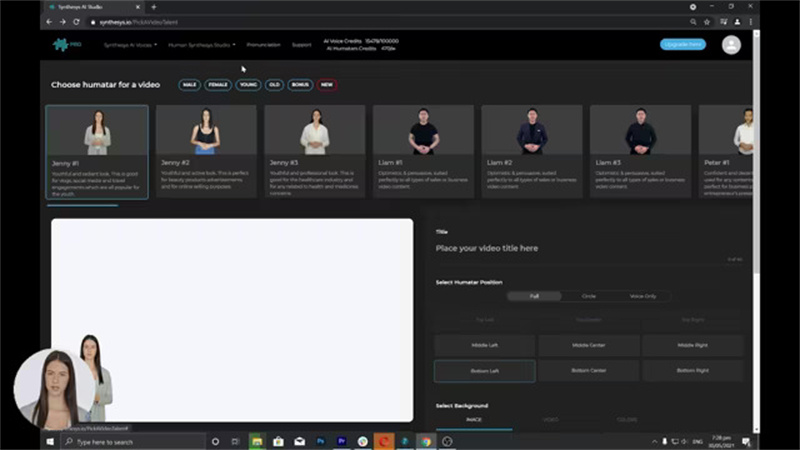Place humatar at Bottom Left
Screen dimensions: 800x450
point(485,371)
